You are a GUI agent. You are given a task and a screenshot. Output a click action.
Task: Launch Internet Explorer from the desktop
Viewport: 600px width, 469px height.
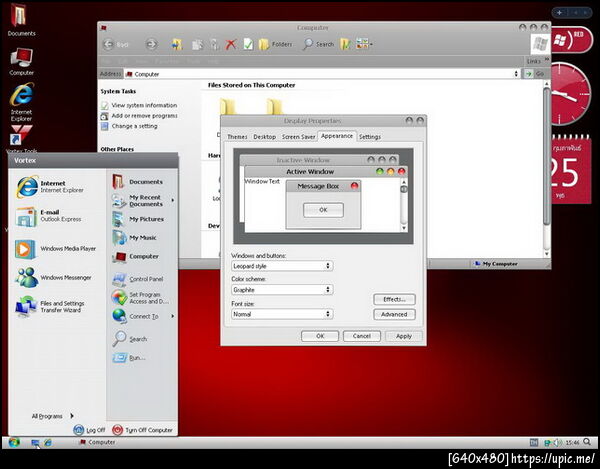[x=21, y=101]
